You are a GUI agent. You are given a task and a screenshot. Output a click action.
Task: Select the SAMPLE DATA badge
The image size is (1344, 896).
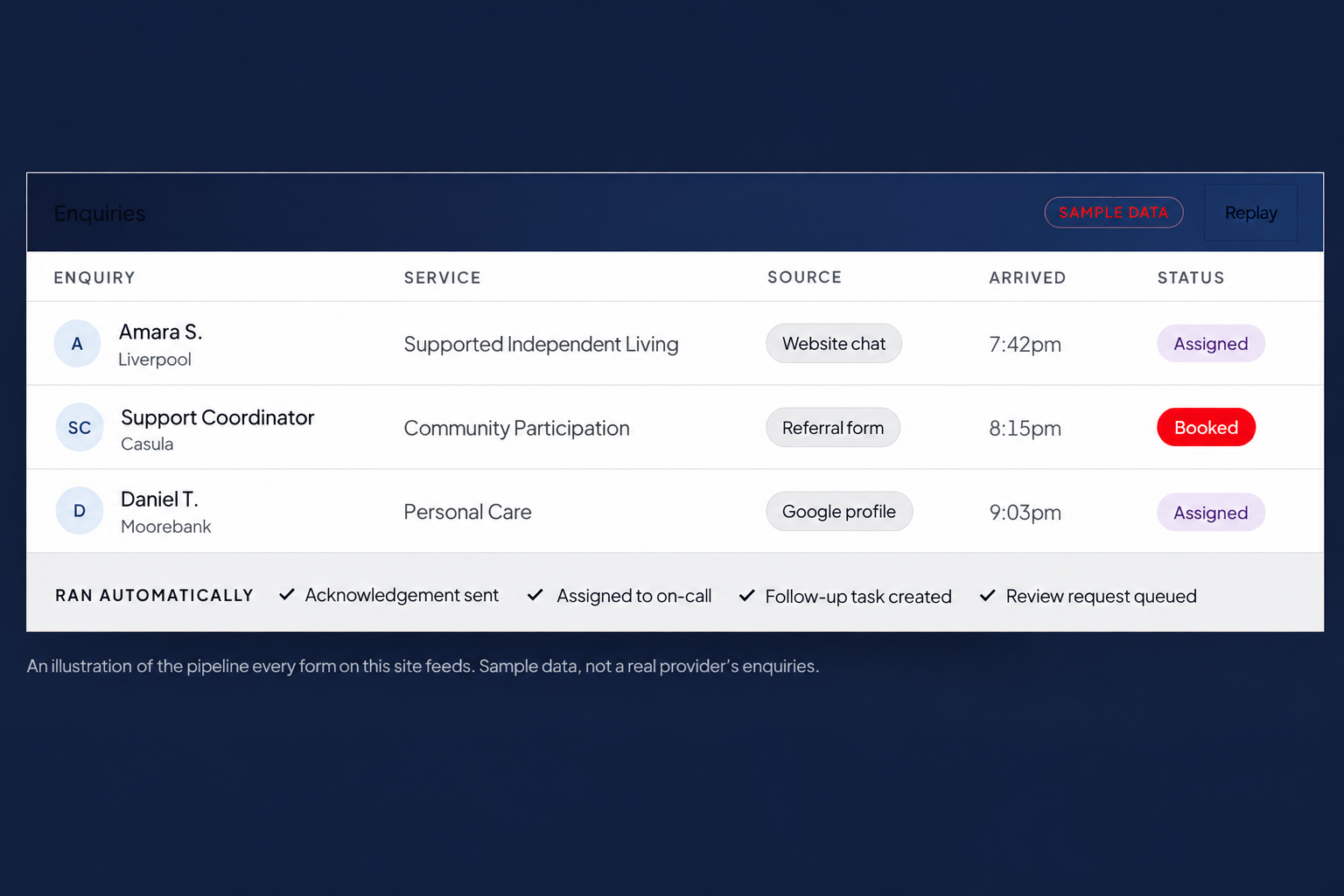pyautogui.click(x=1114, y=213)
